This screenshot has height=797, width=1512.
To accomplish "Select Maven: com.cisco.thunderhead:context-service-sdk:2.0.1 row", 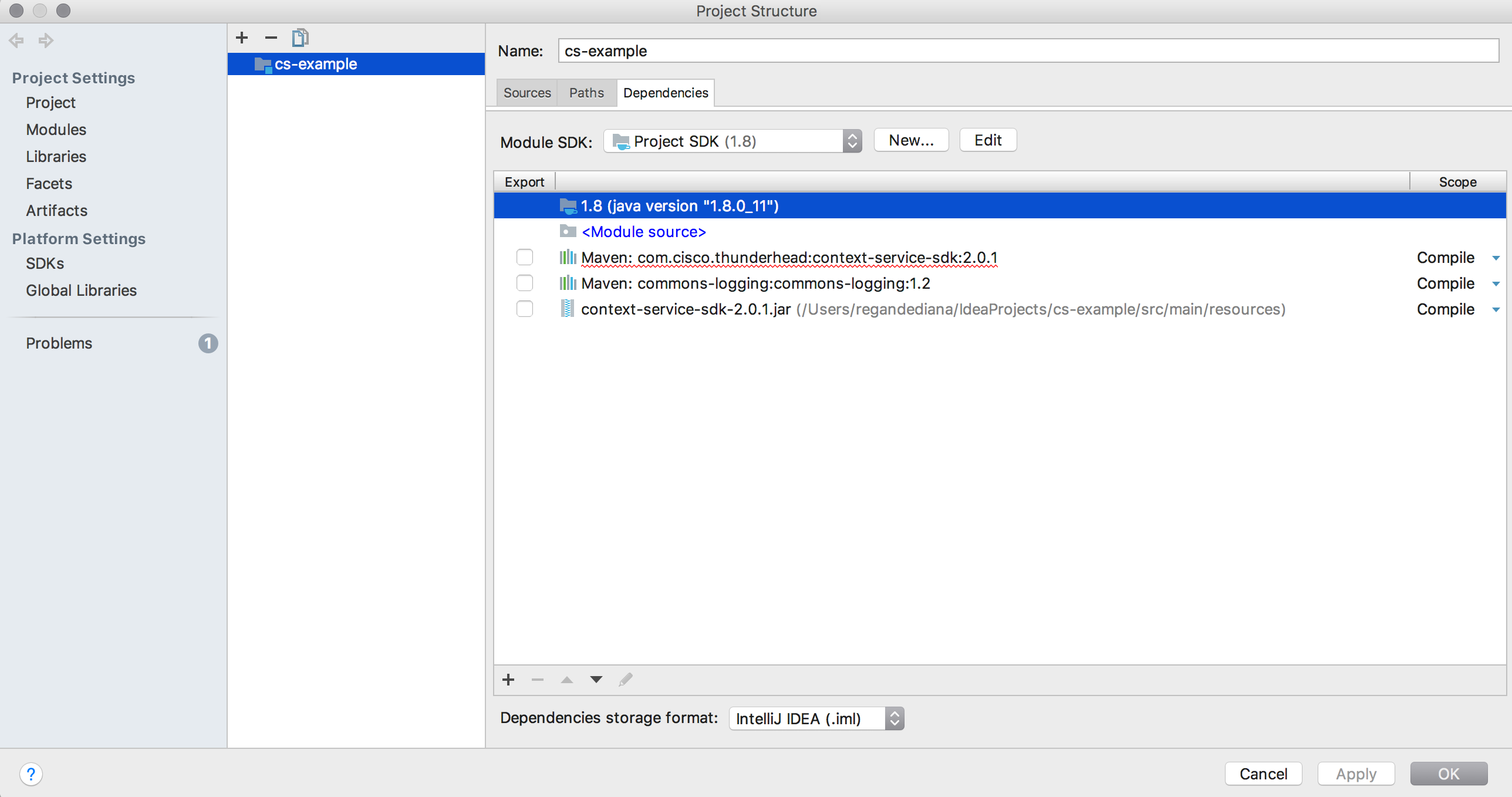I will click(1000, 258).
